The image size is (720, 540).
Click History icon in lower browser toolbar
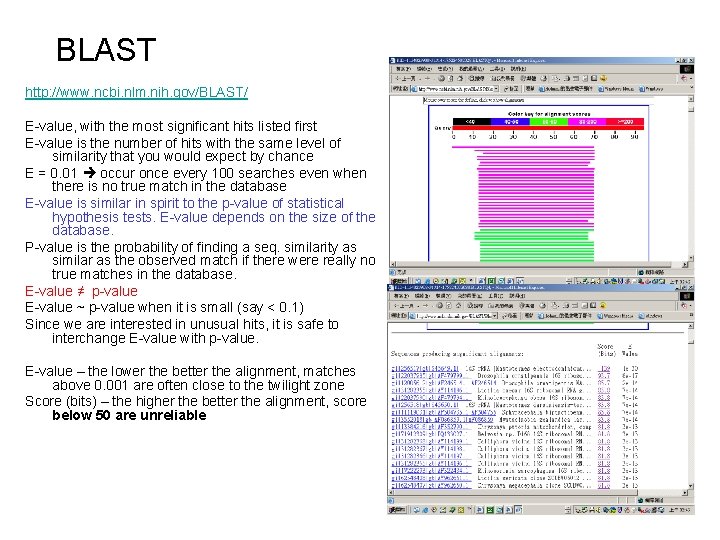543,305
